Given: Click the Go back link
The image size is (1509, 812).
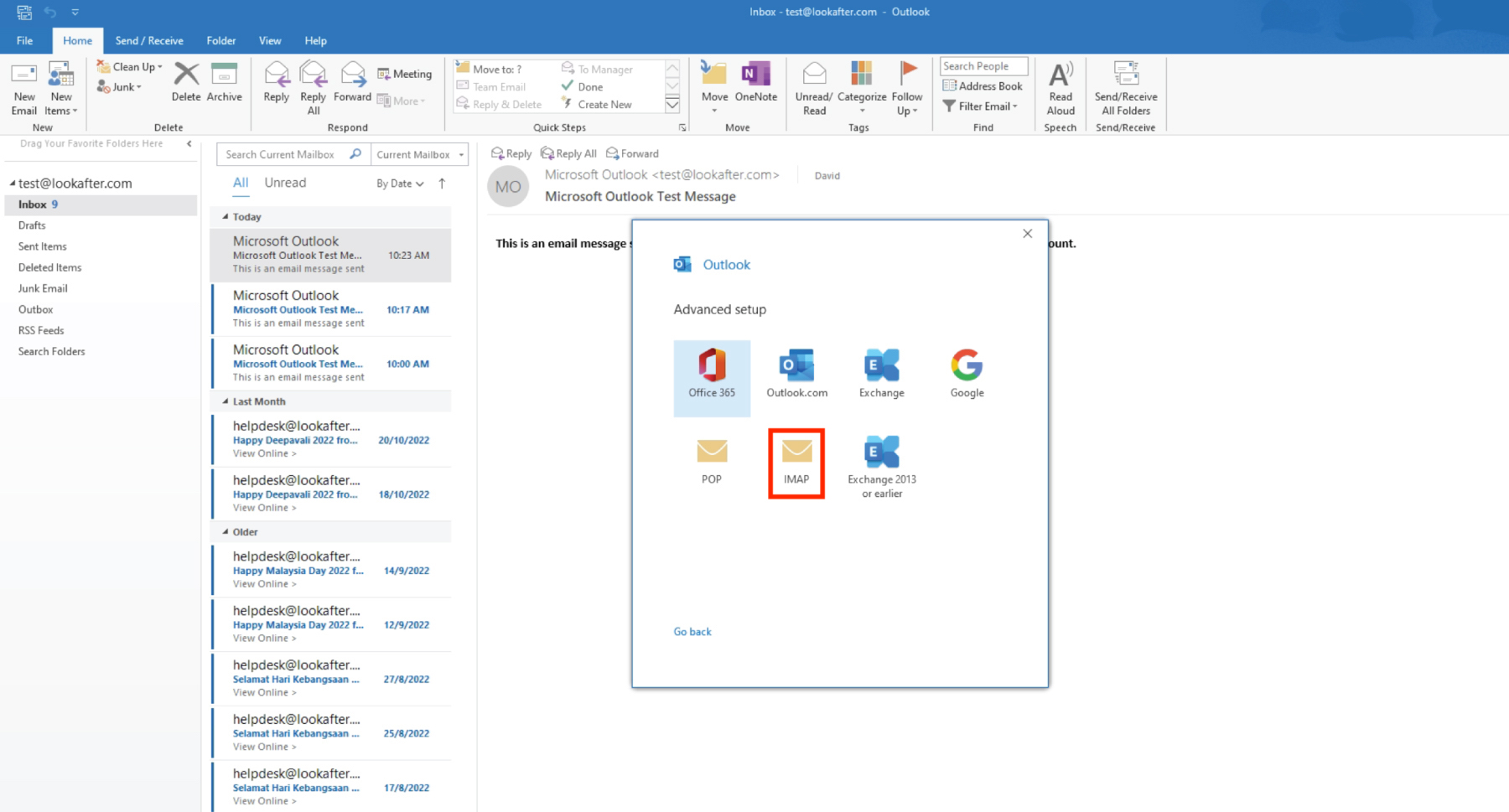Looking at the screenshot, I should click(692, 632).
